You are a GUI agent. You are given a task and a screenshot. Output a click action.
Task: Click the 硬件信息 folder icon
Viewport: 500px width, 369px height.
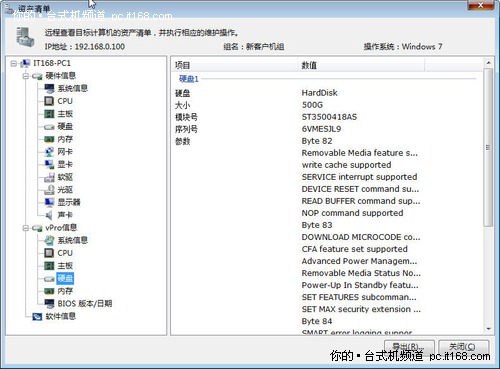point(37,76)
